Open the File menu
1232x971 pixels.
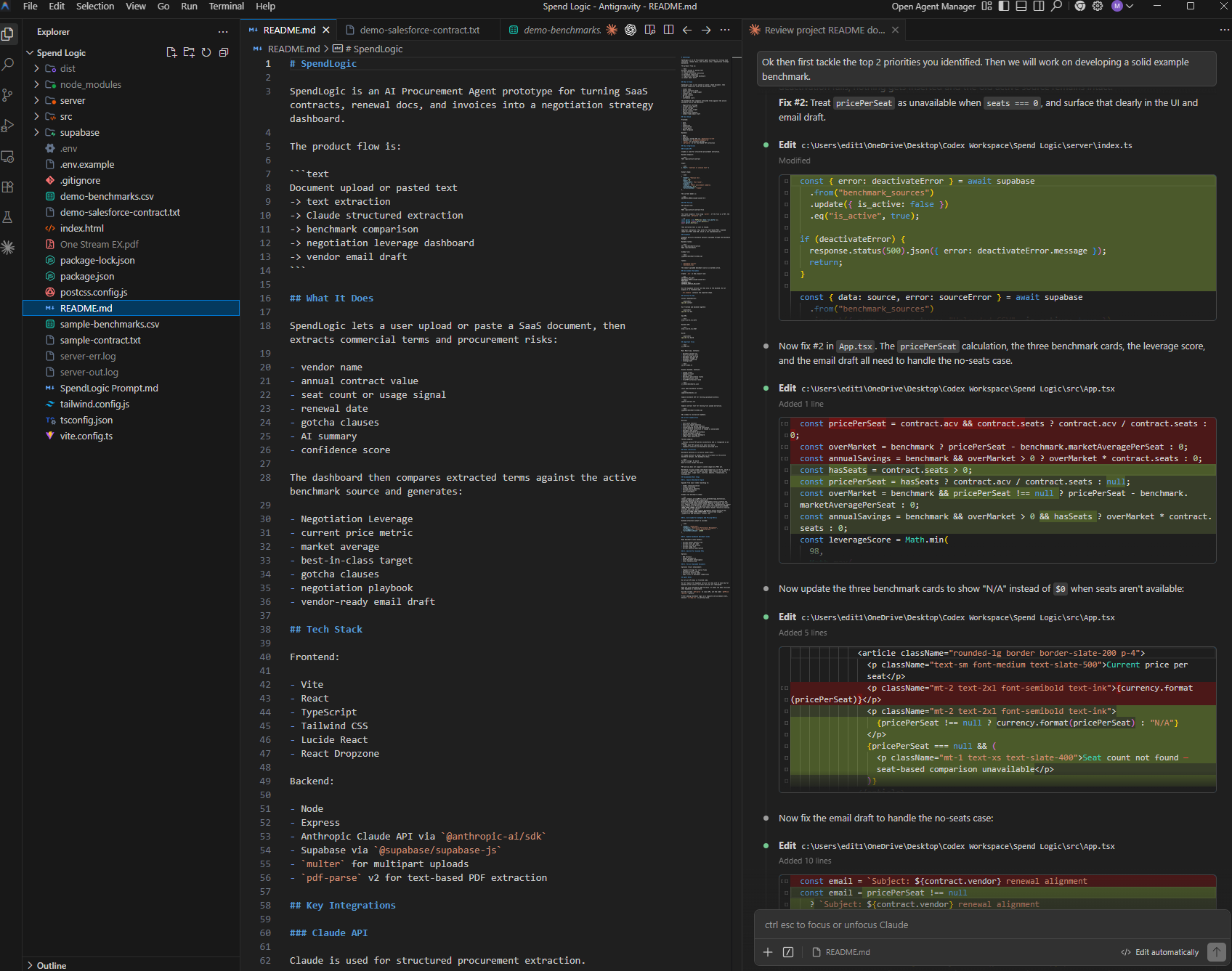coord(31,6)
